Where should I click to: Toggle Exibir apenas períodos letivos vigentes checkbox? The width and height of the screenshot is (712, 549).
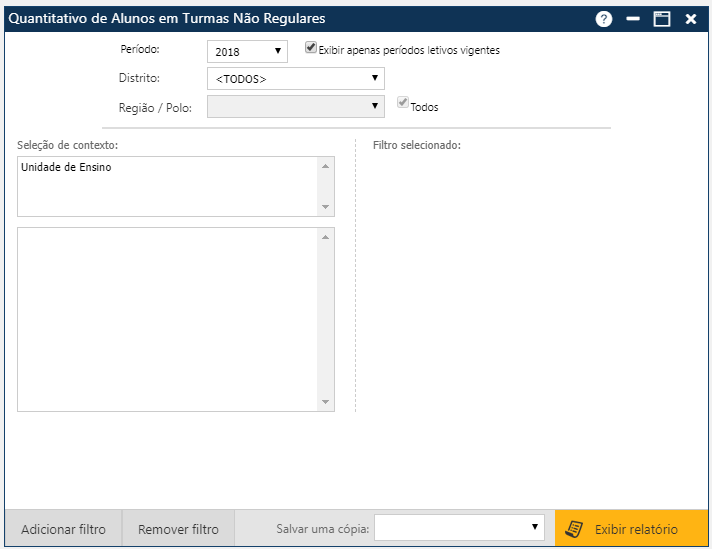[x=311, y=47]
